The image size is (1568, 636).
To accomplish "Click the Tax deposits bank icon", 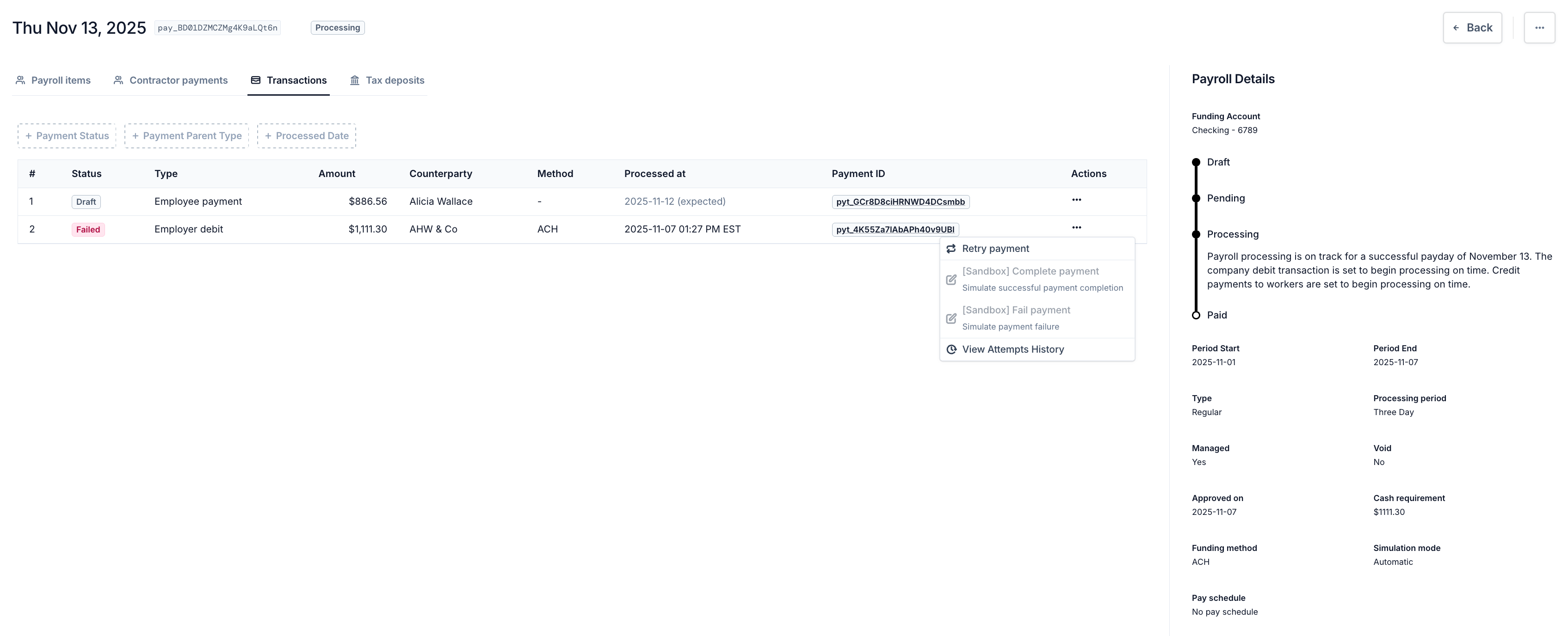I will (354, 80).
